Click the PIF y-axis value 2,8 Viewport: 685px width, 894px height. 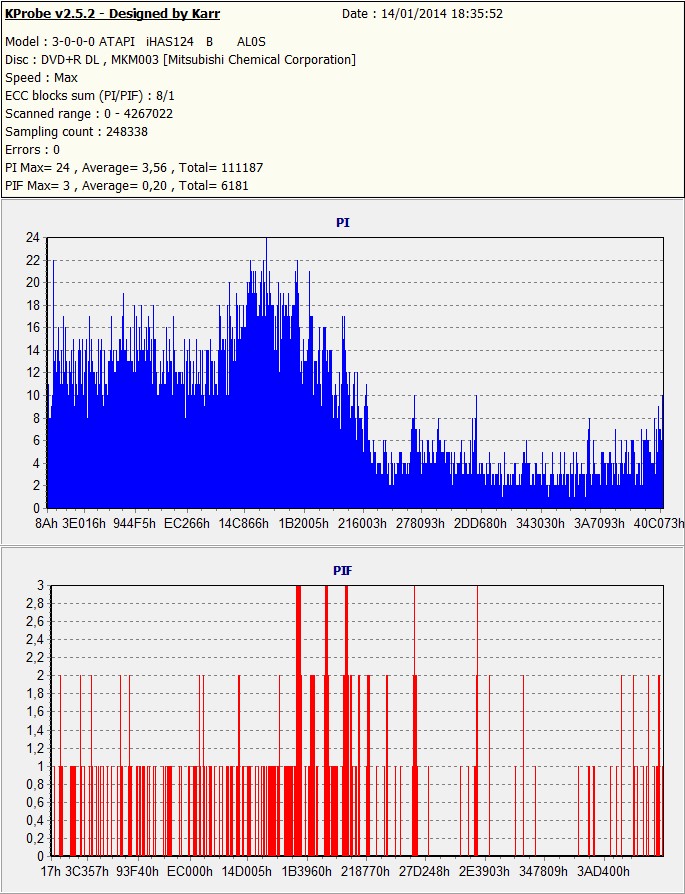(x=35, y=603)
